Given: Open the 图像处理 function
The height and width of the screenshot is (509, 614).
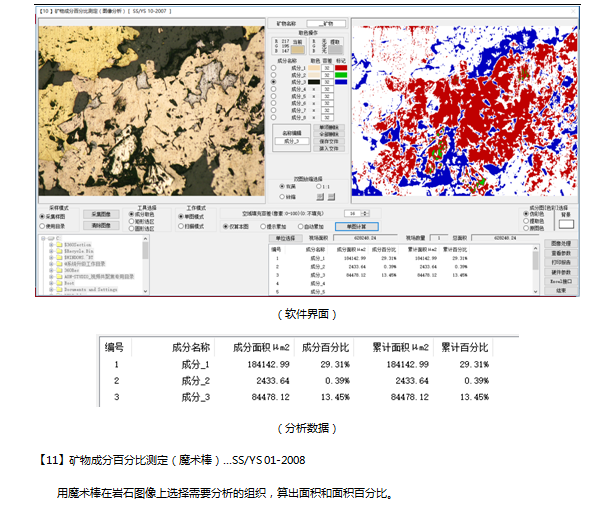Looking at the screenshot, I should point(563,243).
